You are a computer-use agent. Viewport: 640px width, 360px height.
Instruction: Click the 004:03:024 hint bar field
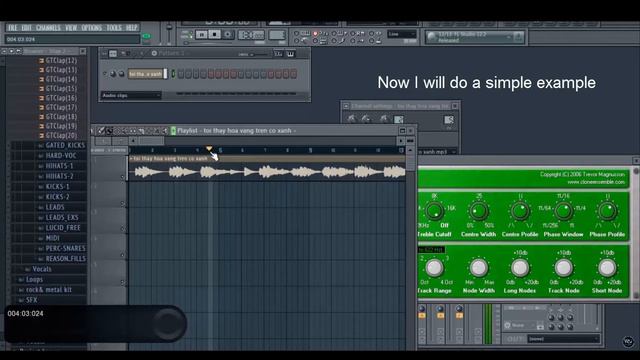(x=72, y=40)
